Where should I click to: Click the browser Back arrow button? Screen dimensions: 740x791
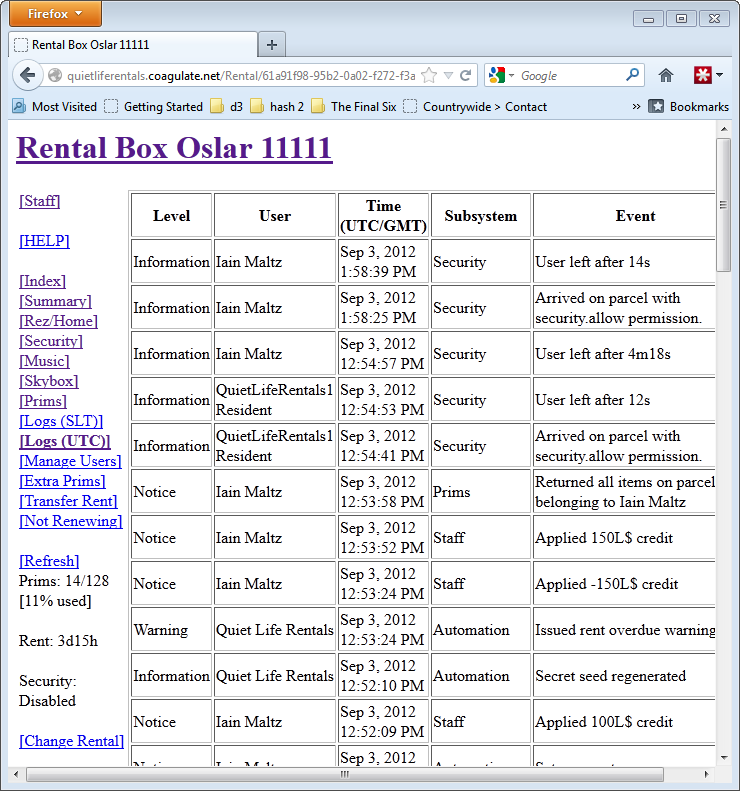[28, 75]
